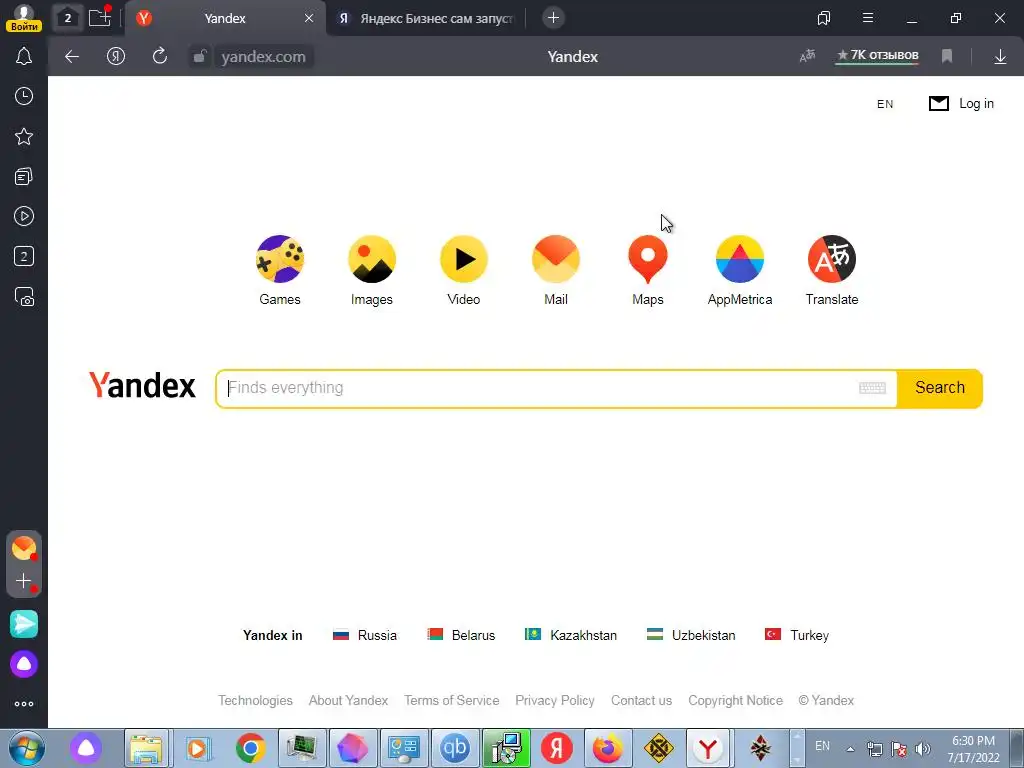Open bookmarks star in sidebar
Viewport: 1024px width, 768px height.
tap(24, 136)
